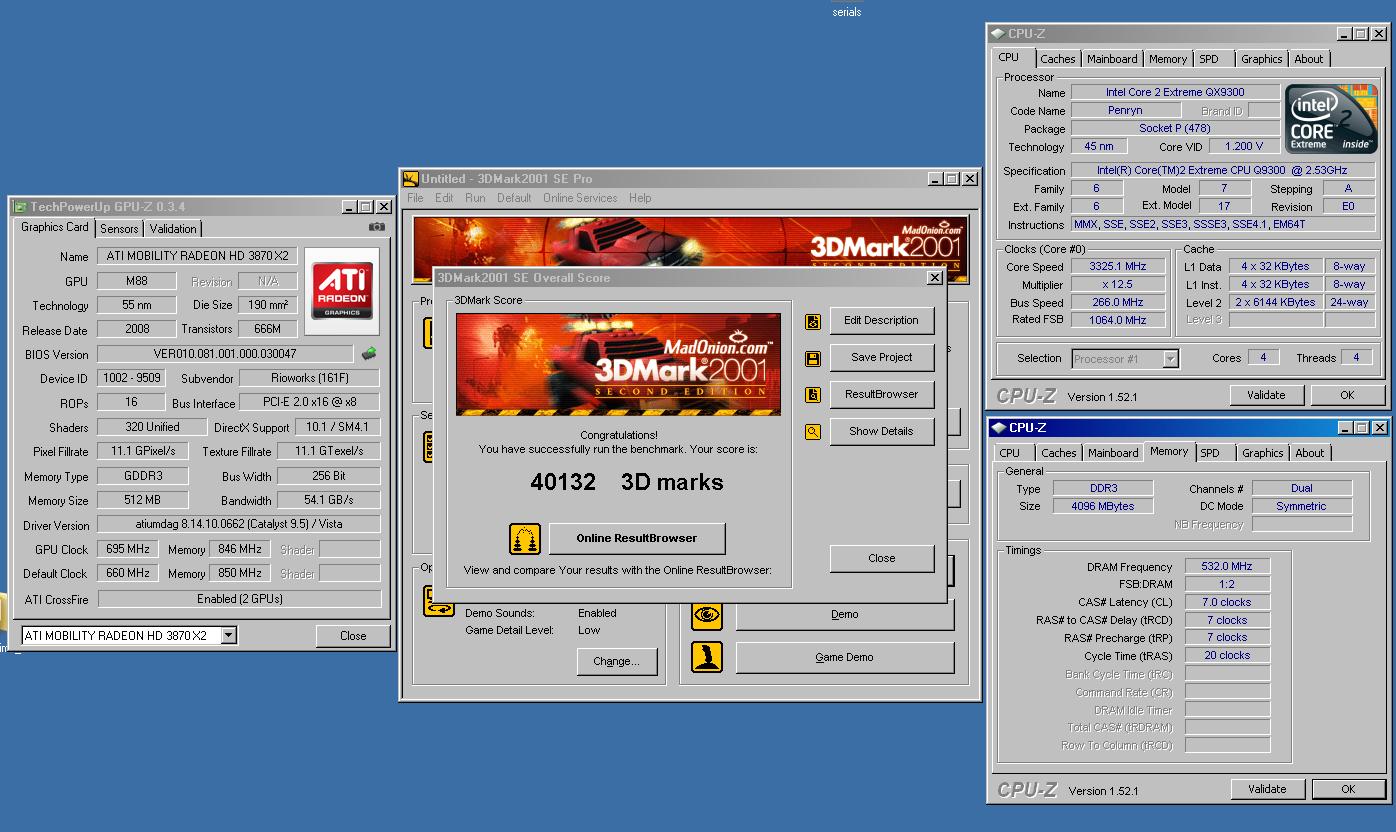
Task: Click OK in the CPU-Z memory timings window
Action: [1347, 789]
